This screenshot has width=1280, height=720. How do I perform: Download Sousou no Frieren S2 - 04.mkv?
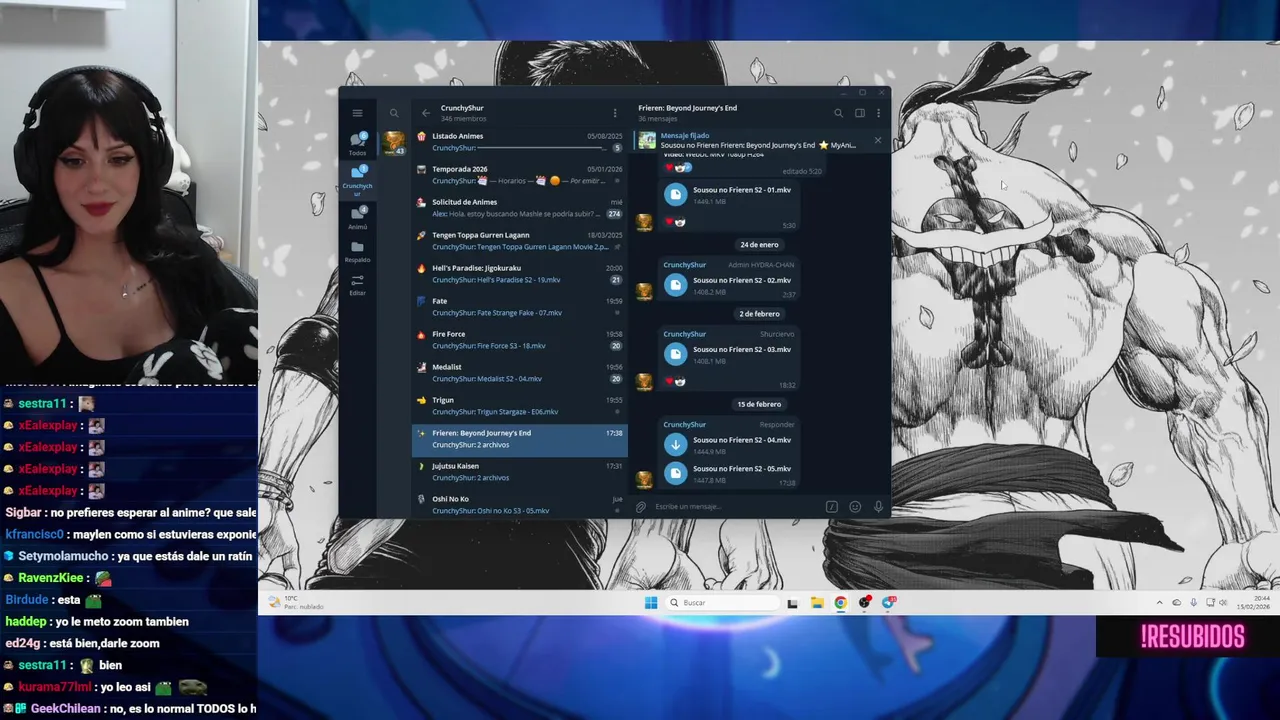point(676,445)
